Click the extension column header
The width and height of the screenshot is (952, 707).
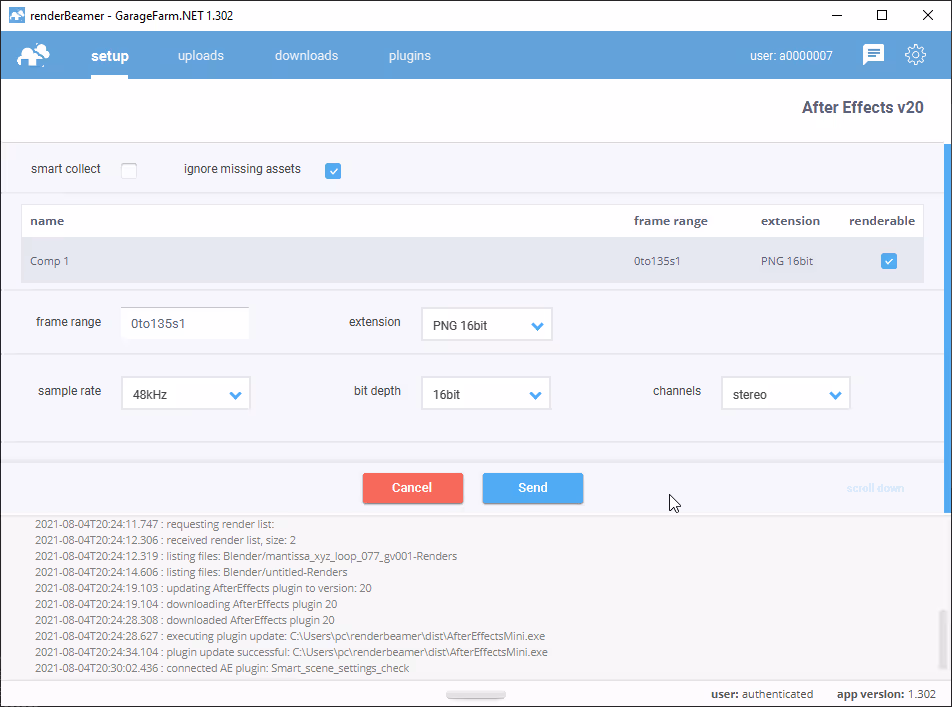click(x=790, y=221)
